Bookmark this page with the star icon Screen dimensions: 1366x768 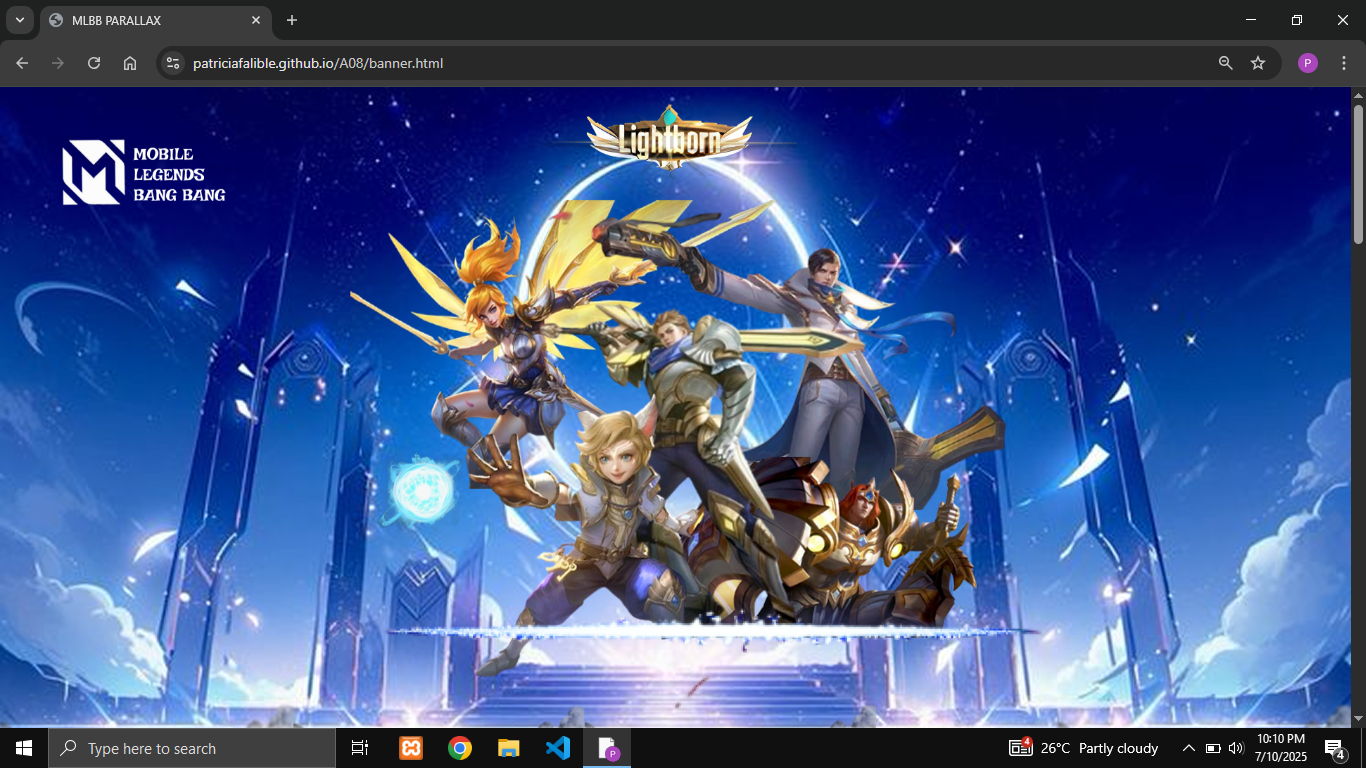click(x=1258, y=63)
